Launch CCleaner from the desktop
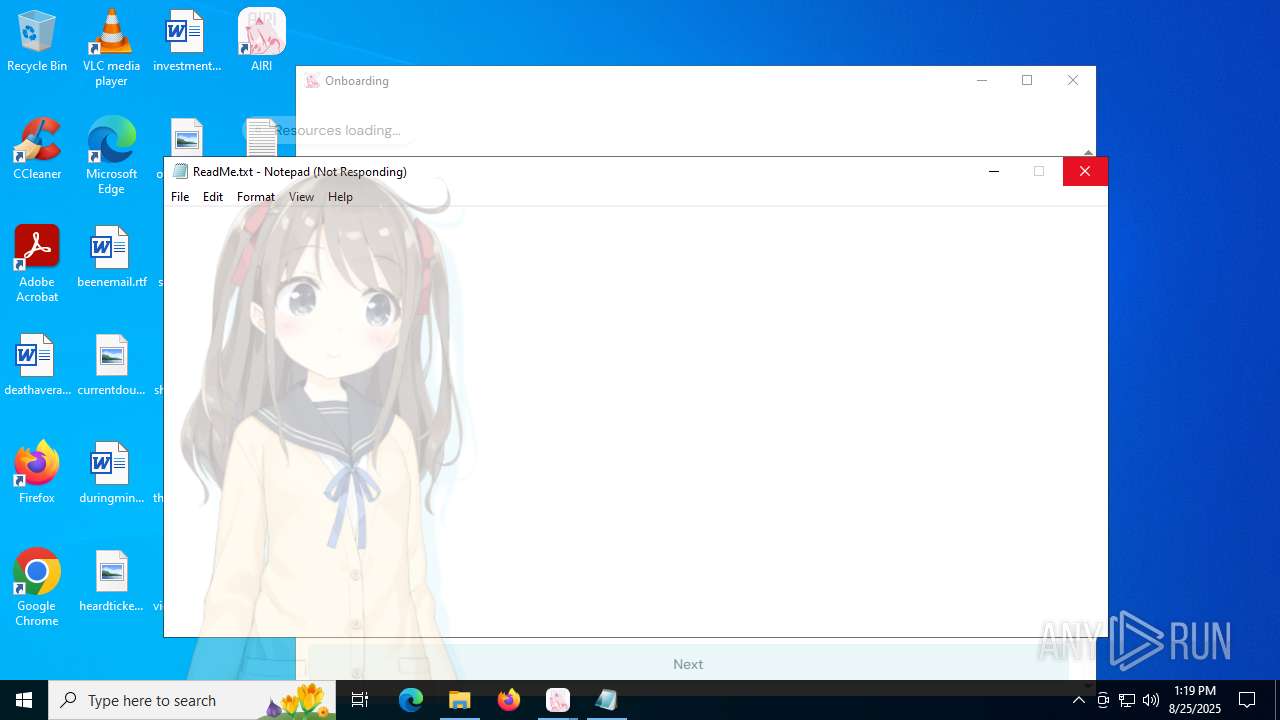 [37, 150]
